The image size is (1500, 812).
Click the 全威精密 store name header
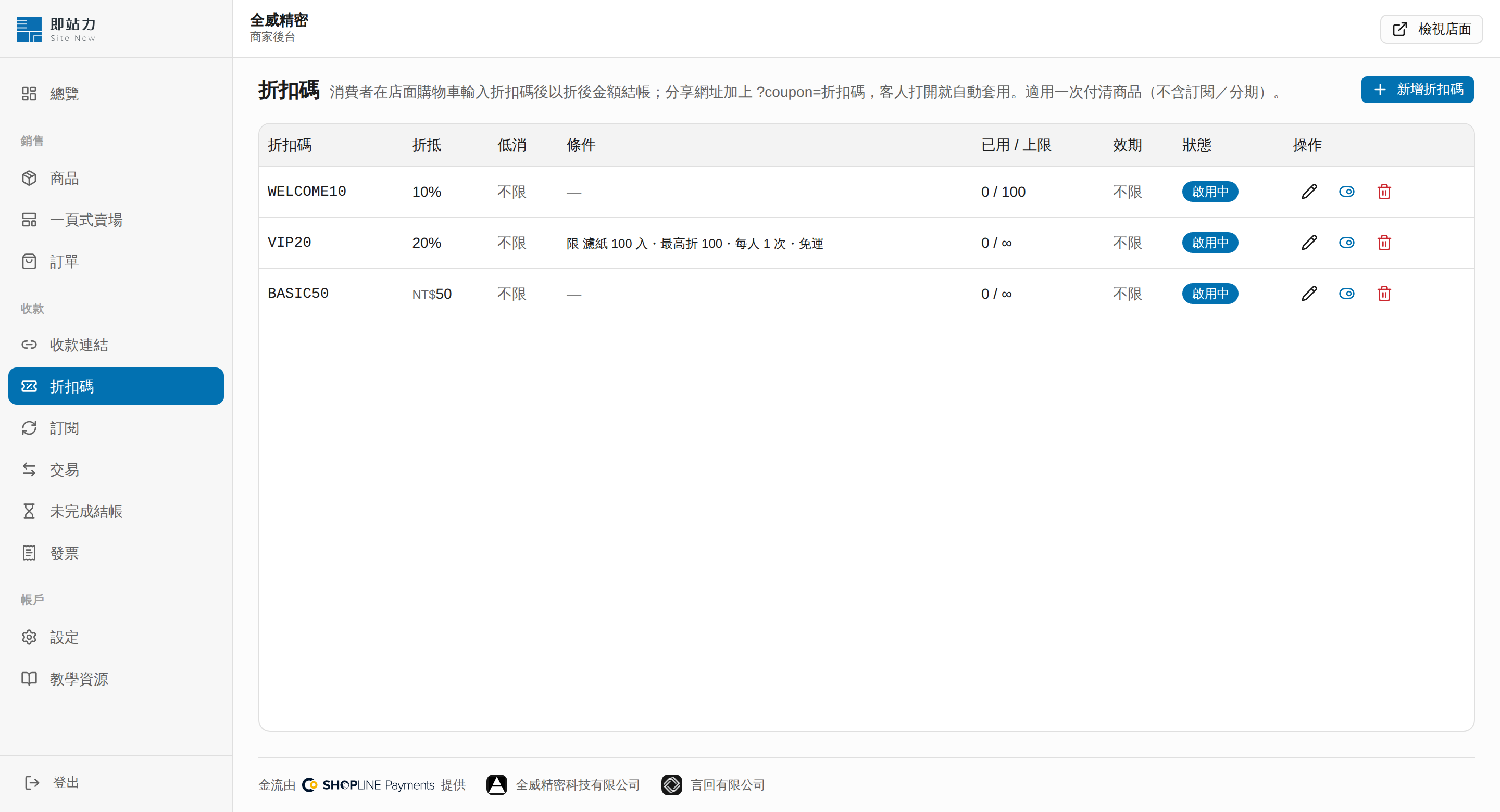[279, 20]
